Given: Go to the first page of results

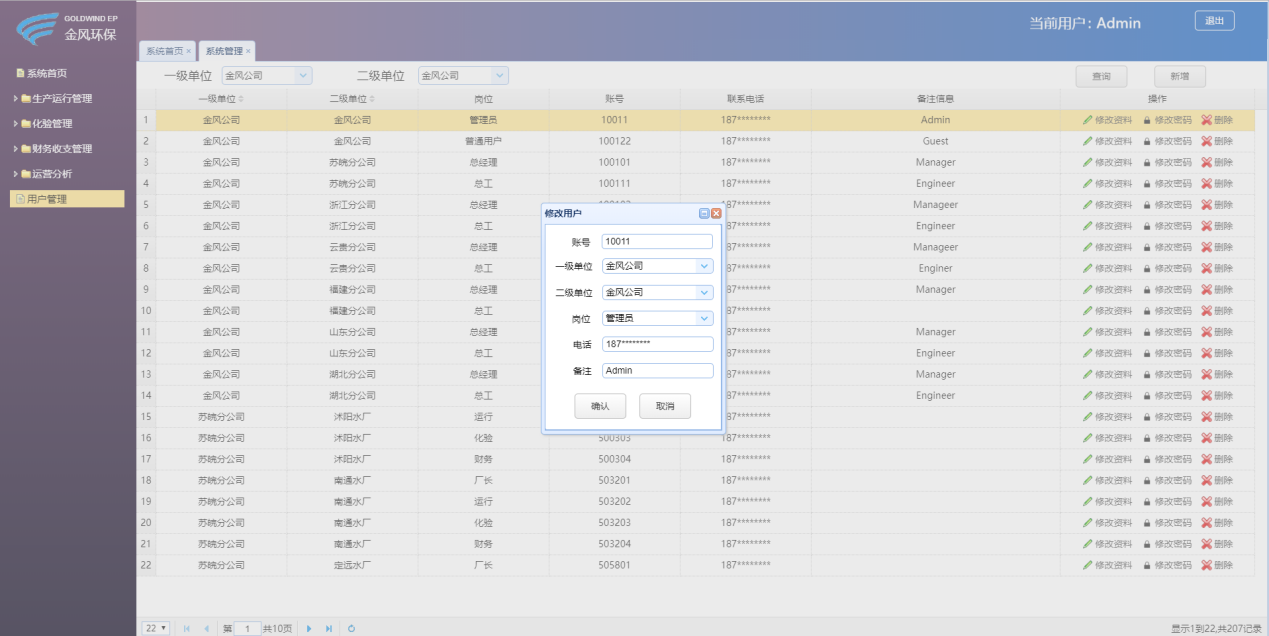Looking at the screenshot, I should 187,628.
